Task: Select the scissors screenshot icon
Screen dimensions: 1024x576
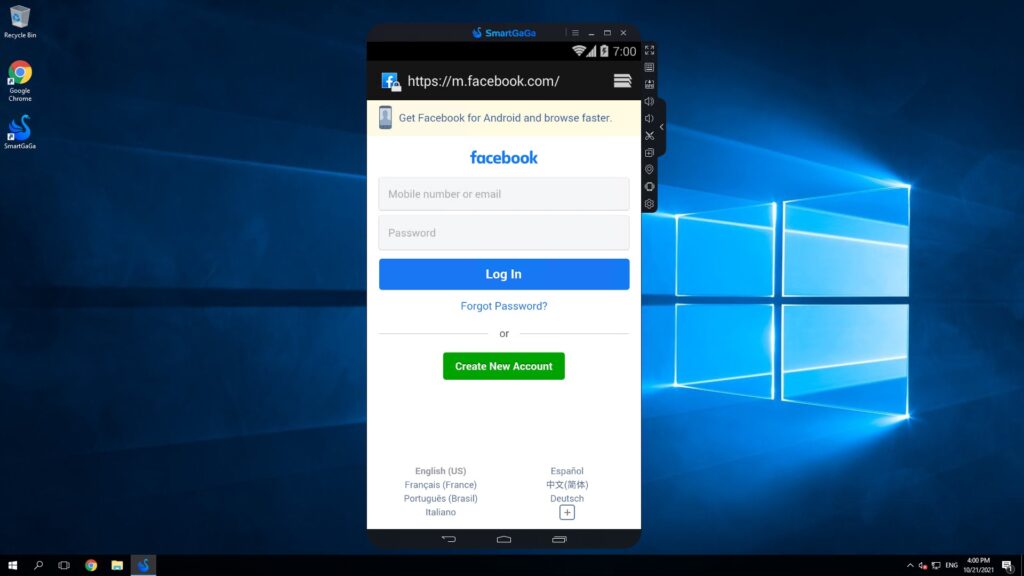Action: tap(649, 135)
